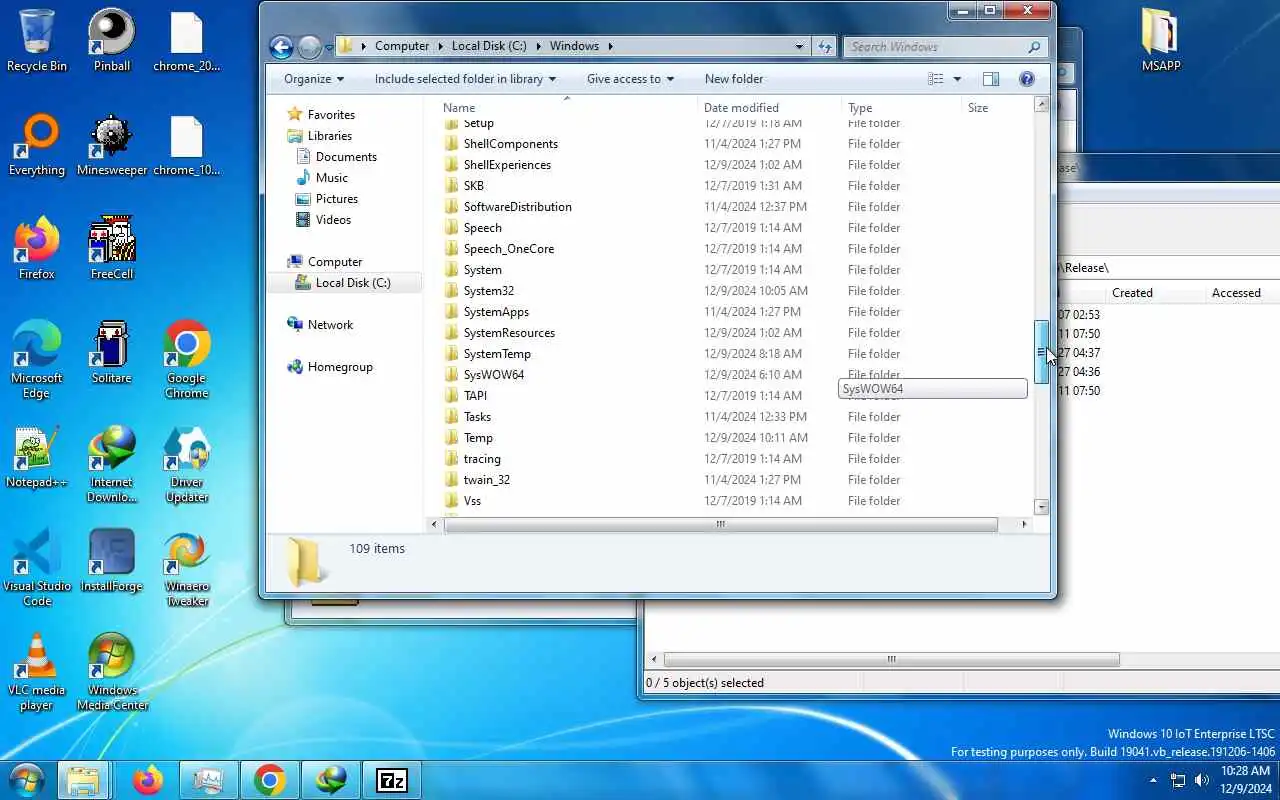Click the Explorer Forward navigation button

point(309,47)
